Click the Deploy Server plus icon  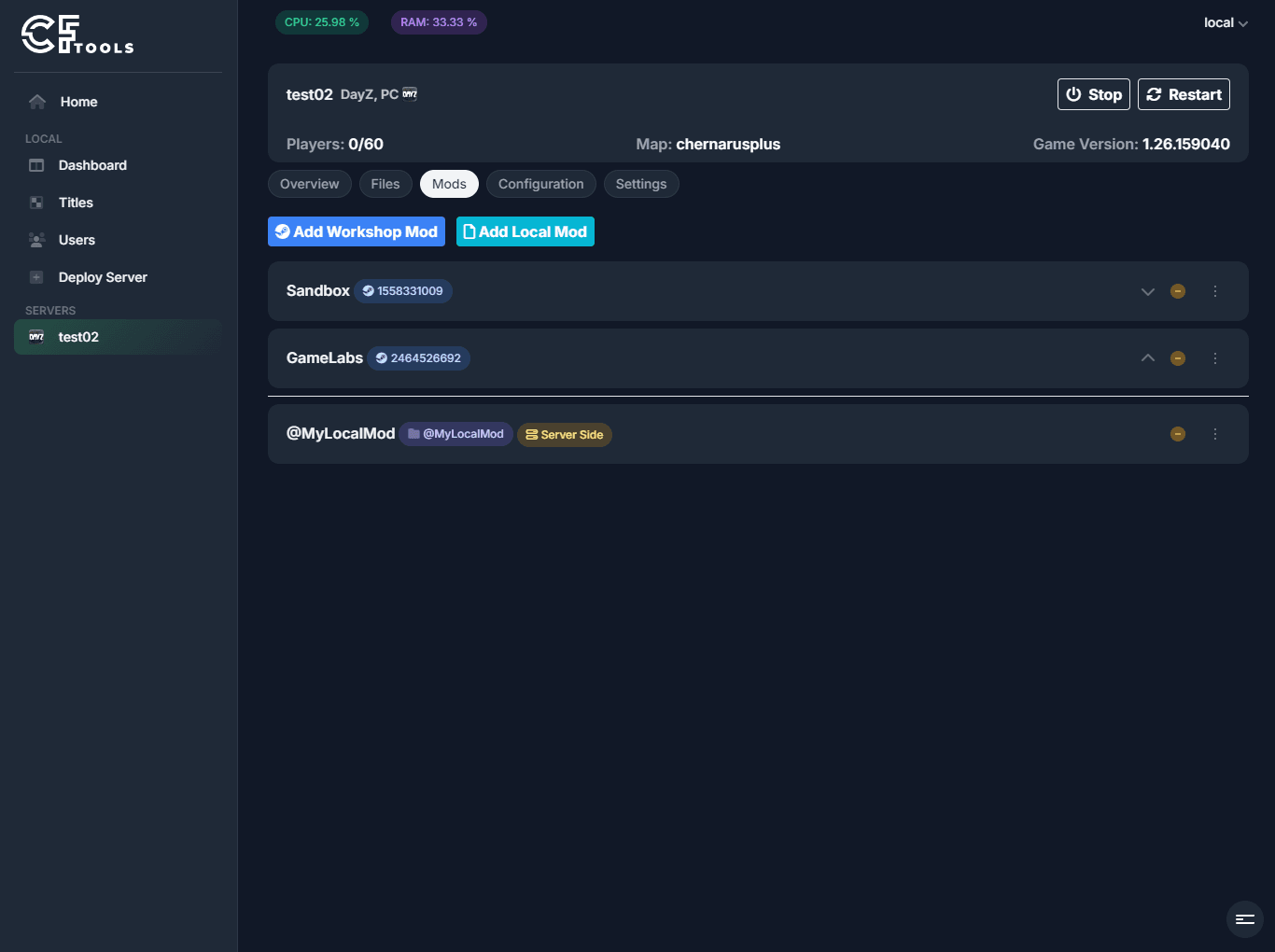36,277
